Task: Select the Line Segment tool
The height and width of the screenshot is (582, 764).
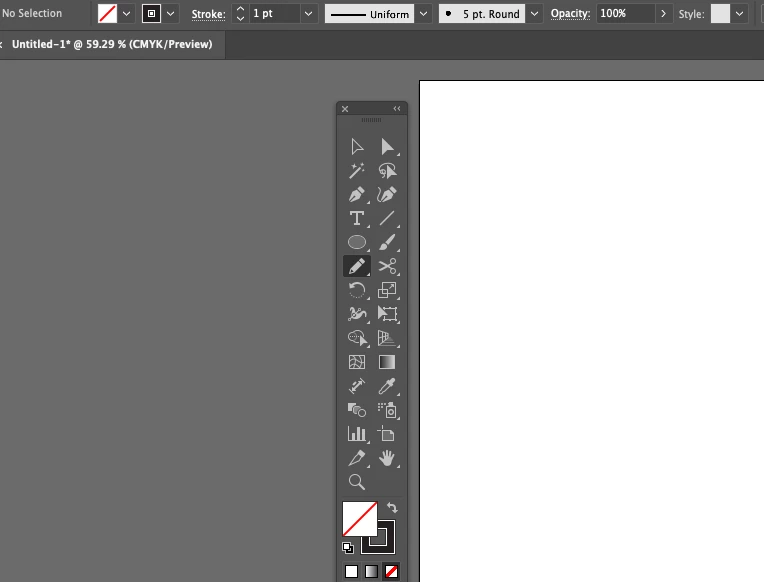Action: (x=387, y=218)
